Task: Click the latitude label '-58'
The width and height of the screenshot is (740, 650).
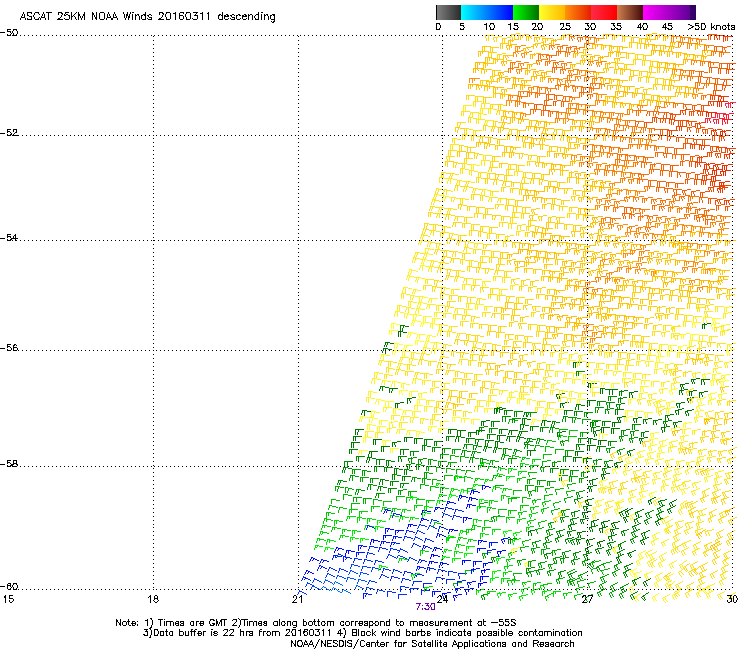Action: [9, 464]
